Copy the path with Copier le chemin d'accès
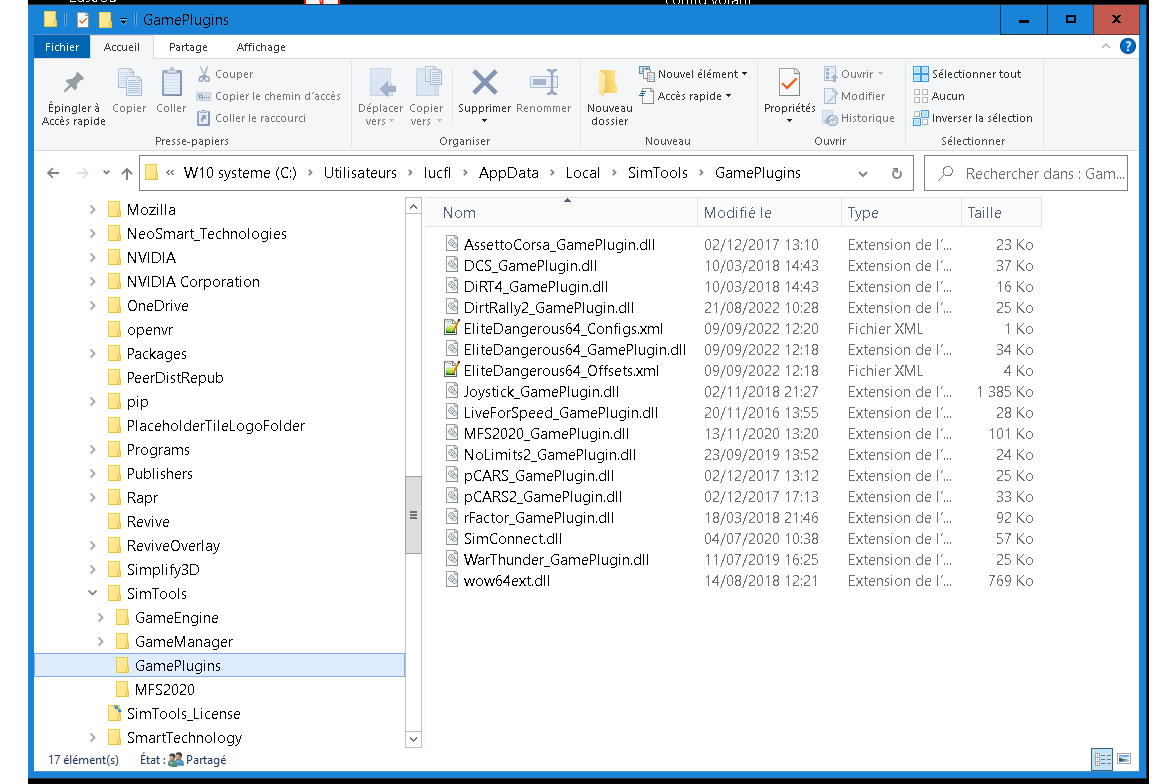The height and width of the screenshot is (784, 1176). 268,96
